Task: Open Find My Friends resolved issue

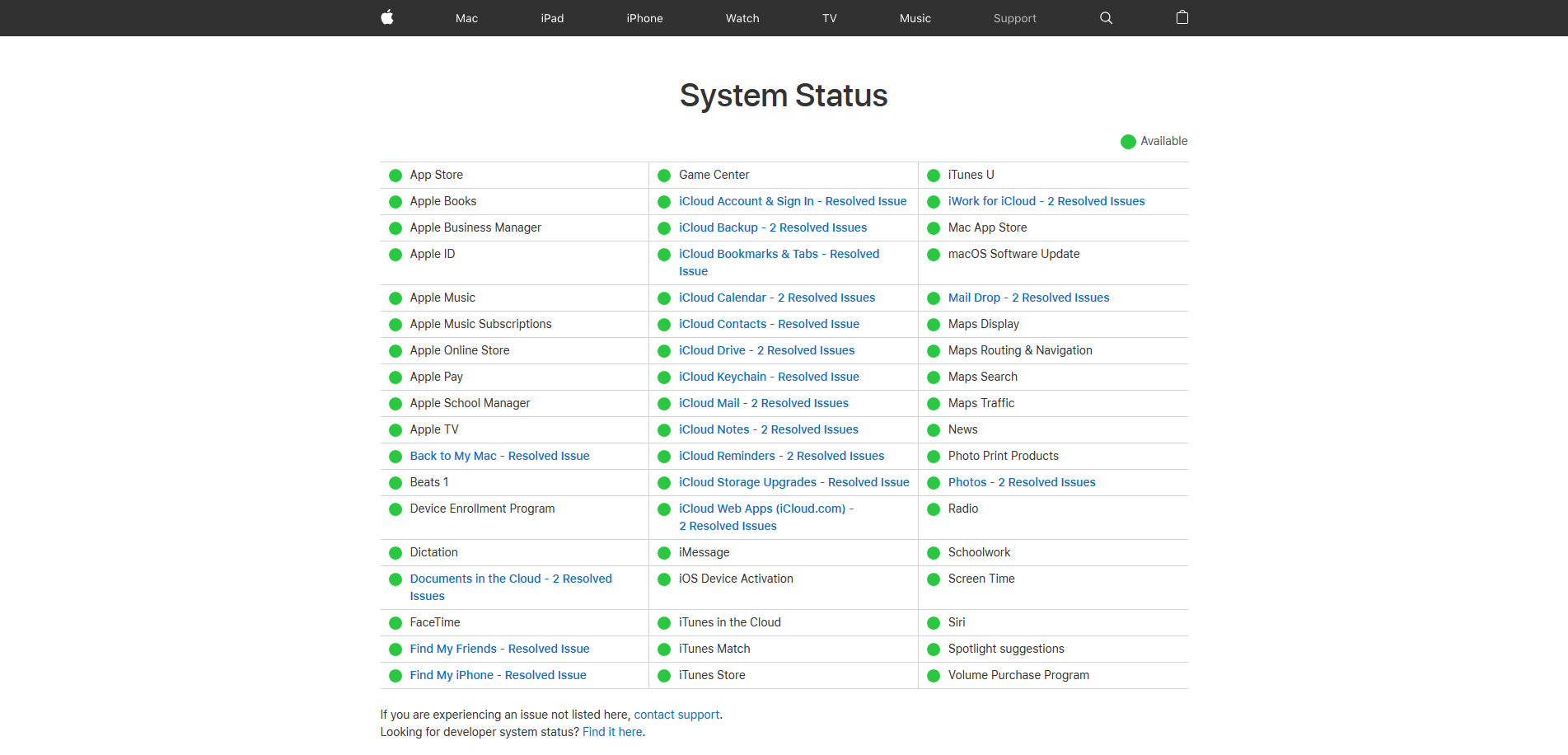Action: pyautogui.click(x=499, y=649)
